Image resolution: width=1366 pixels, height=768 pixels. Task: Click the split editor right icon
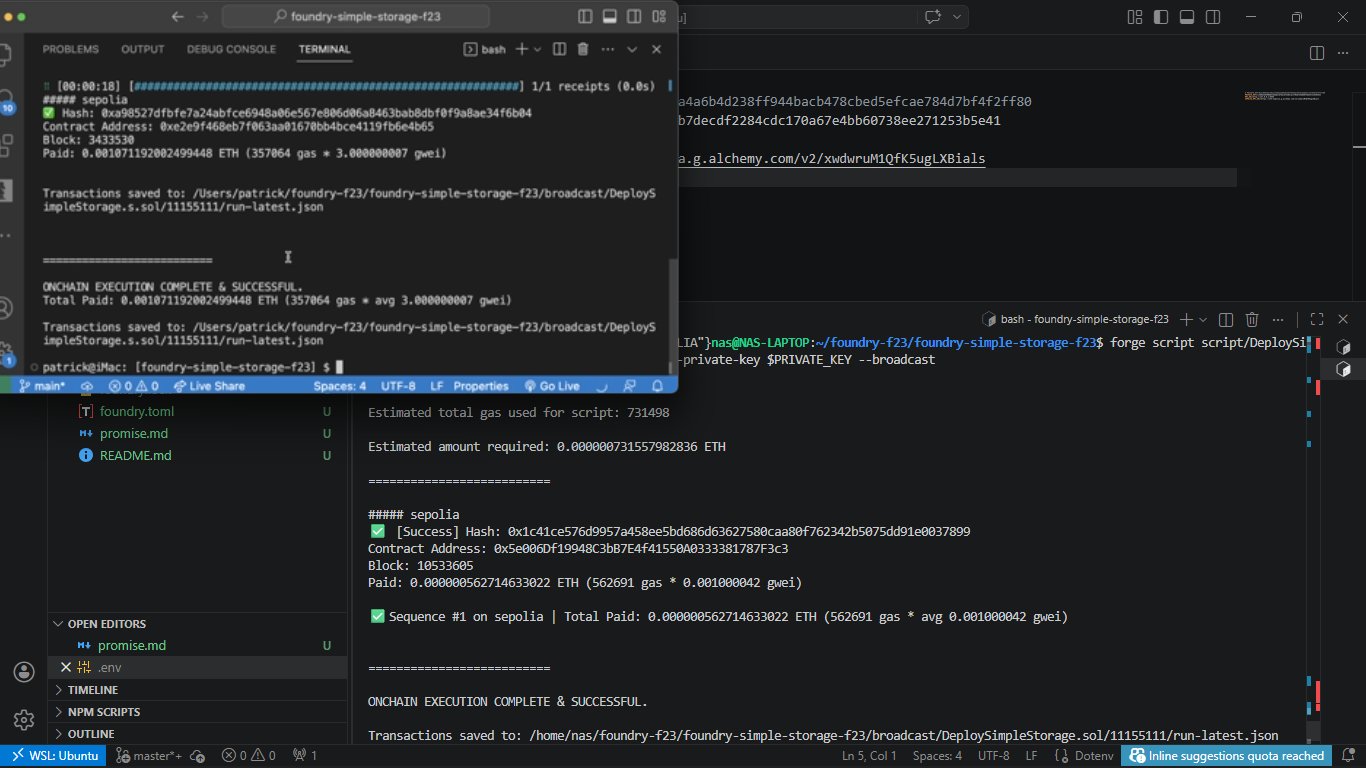point(1317,53)
